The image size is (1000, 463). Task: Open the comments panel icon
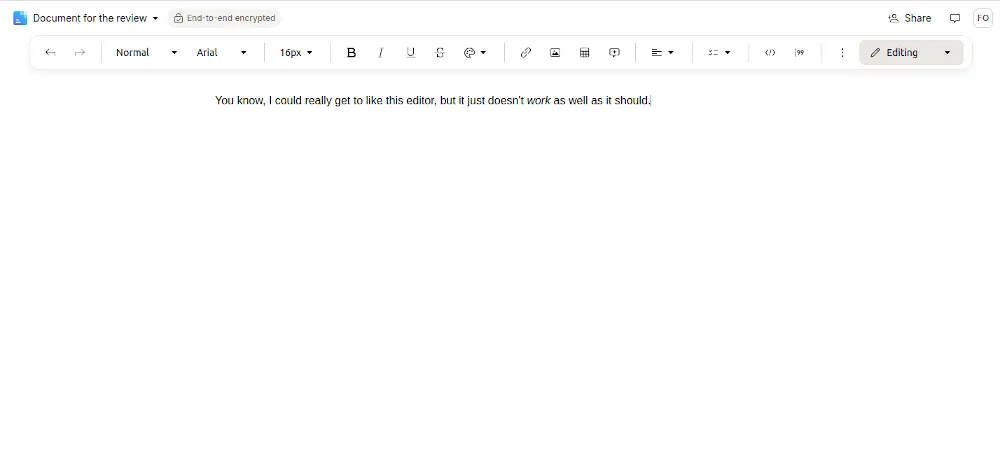tap(955, 18)
